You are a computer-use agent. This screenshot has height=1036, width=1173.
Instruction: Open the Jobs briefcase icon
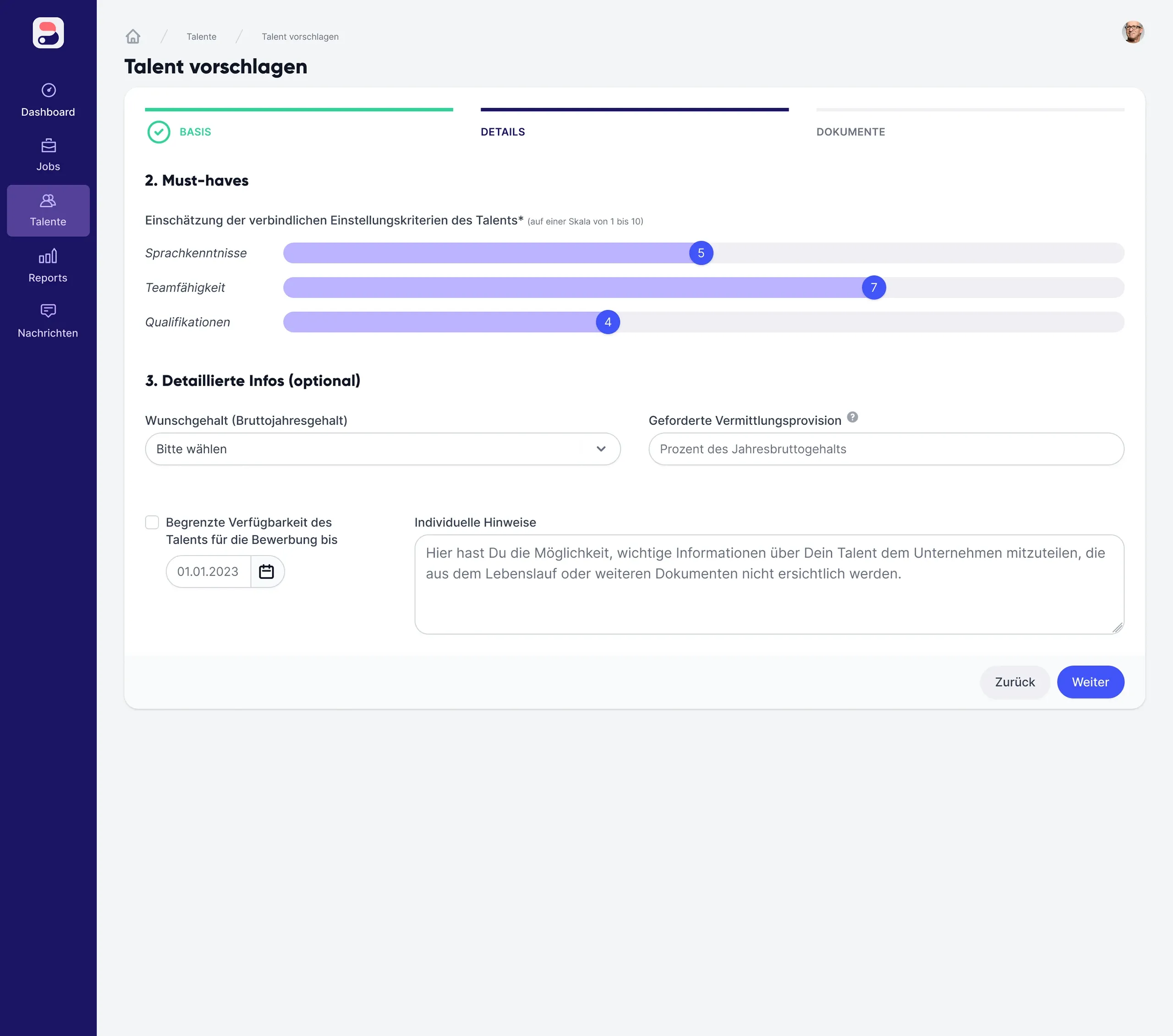(48, 146)
